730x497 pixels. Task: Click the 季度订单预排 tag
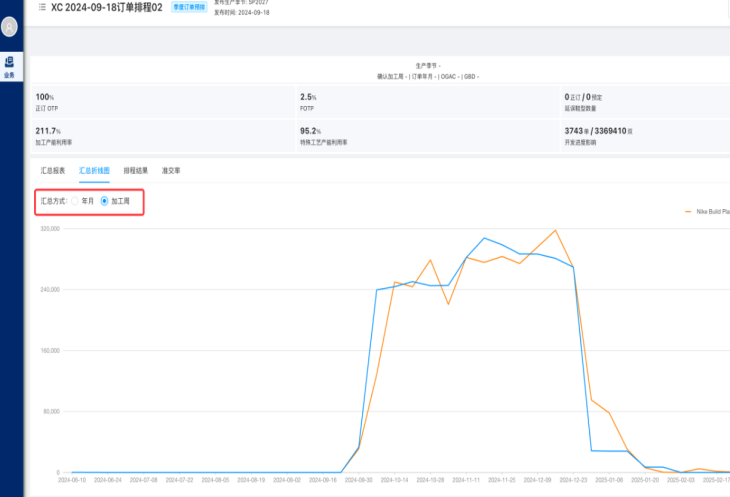click(189, 7)
